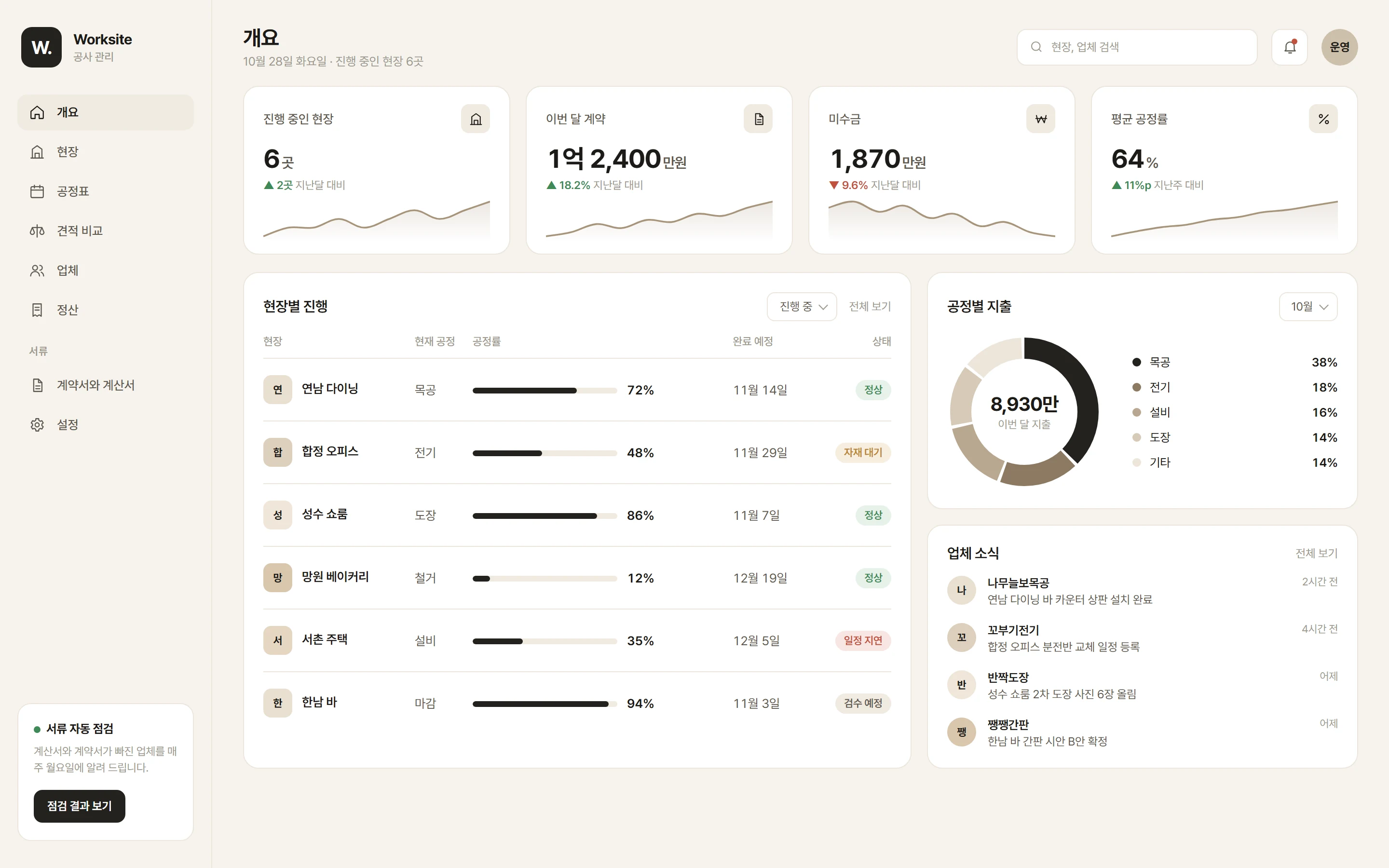Click the 성수 쇼룸 86% progress bar
The width and height of the screenshot is (1389, 868).
545,515
